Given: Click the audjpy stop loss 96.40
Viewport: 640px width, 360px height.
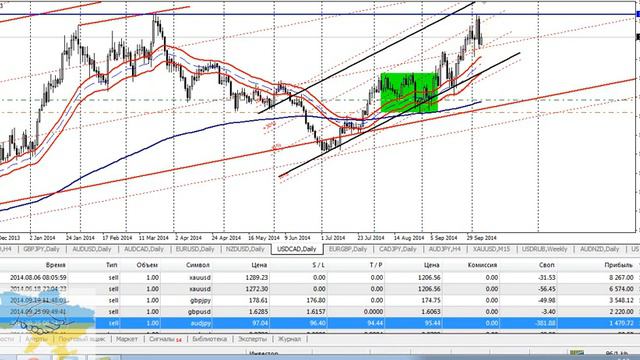Looking at the screenshot, I should pyautogui.click(x=318, y=323).
